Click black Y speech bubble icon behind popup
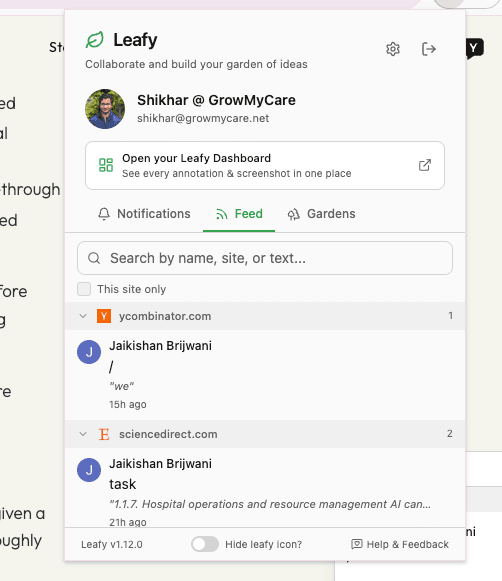This screenshot has width=502, height=581. tap(475, 49)
